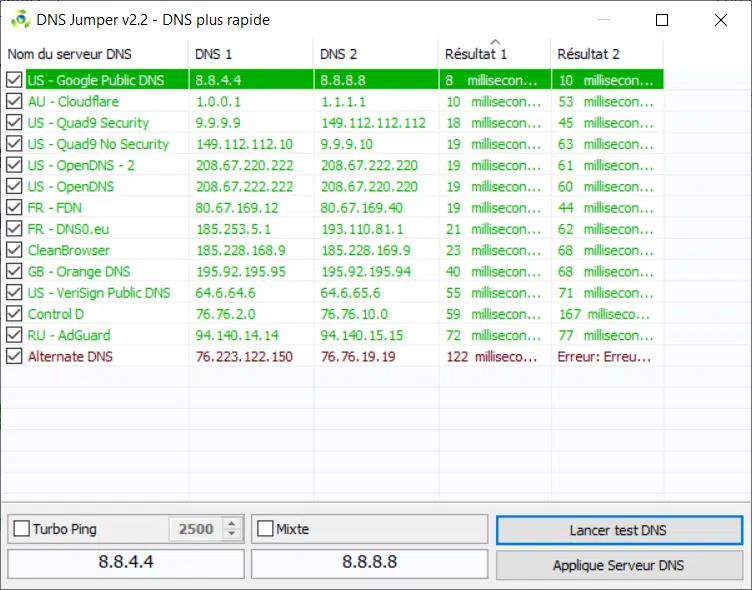Select the Control D row name

[56, 314]
